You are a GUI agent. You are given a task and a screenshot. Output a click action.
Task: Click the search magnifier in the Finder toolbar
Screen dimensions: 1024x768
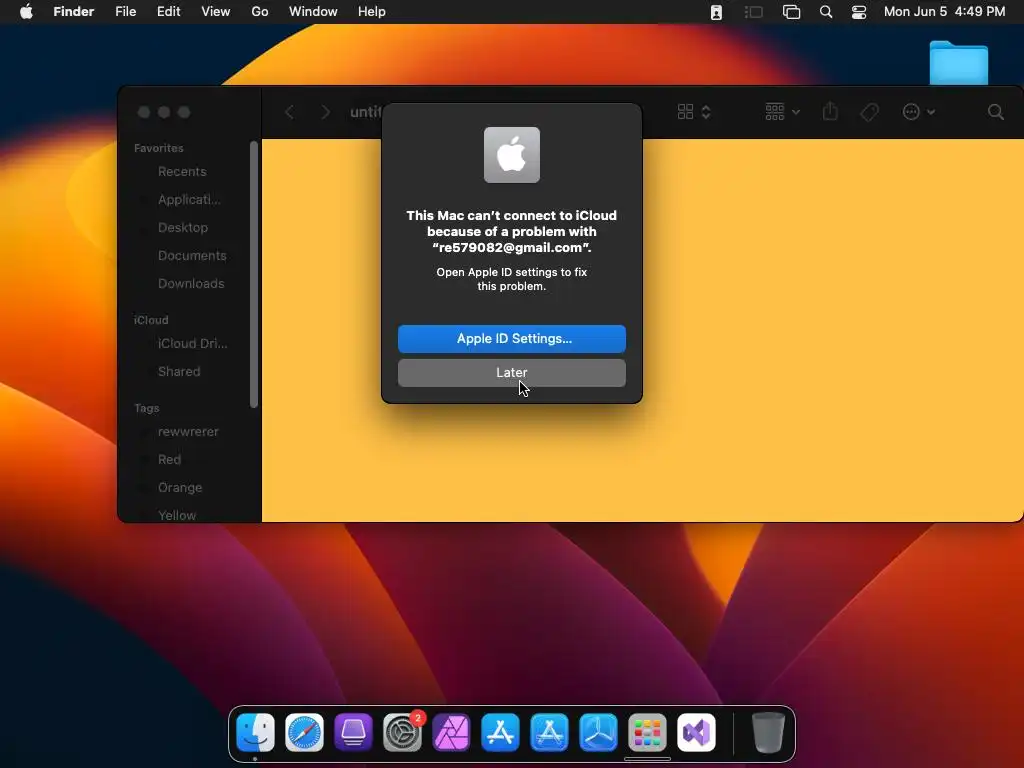pyautogui.click(x=995, y=112)
